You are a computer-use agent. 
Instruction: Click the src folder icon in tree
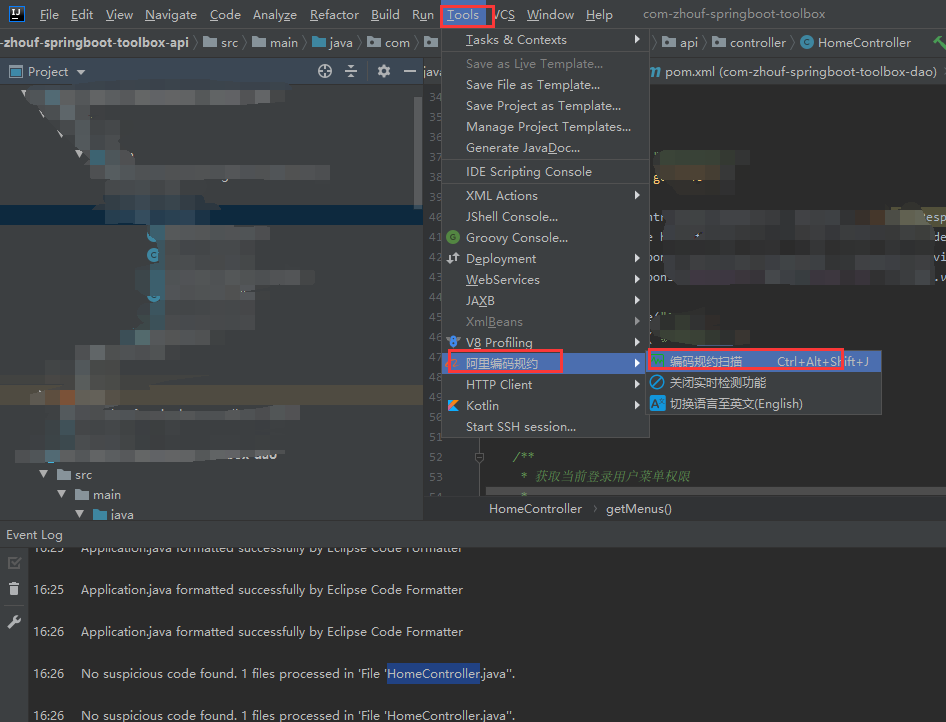pyautogui.click(x=64, y=475)
